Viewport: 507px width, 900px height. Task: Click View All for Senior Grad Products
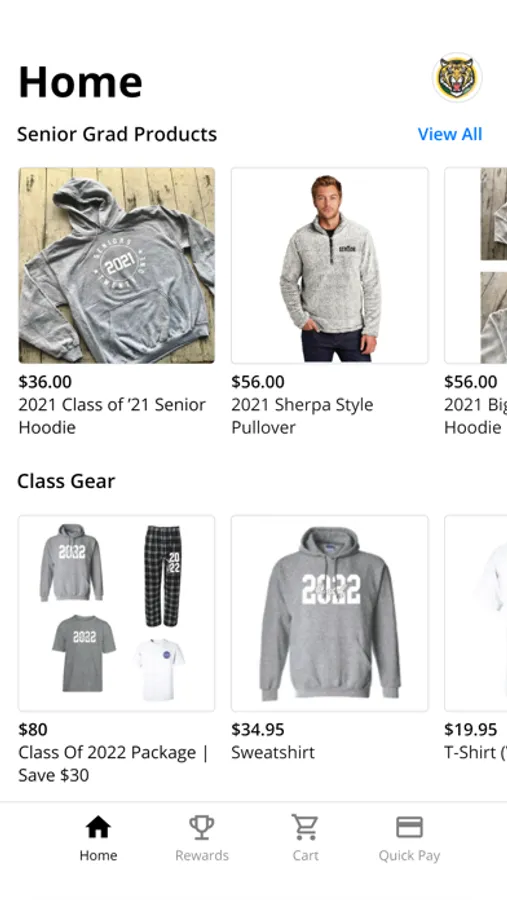[x=450, y=134]
